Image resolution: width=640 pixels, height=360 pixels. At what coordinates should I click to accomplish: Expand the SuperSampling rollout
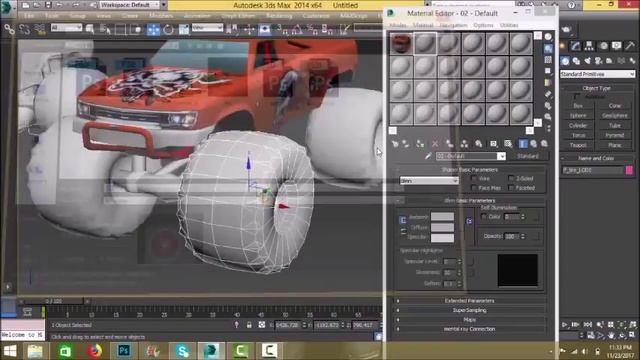coord(469,310)
